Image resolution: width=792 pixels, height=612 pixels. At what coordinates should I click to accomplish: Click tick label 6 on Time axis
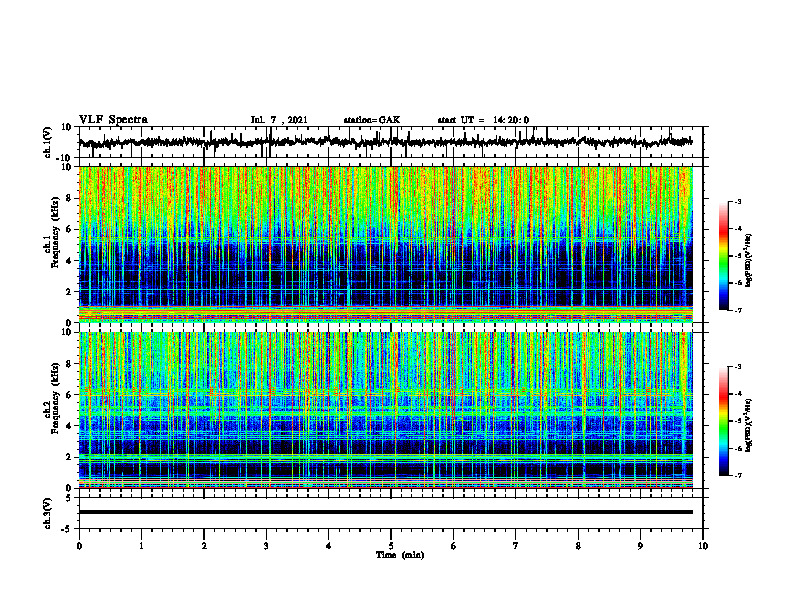click(x=454, y=546)
